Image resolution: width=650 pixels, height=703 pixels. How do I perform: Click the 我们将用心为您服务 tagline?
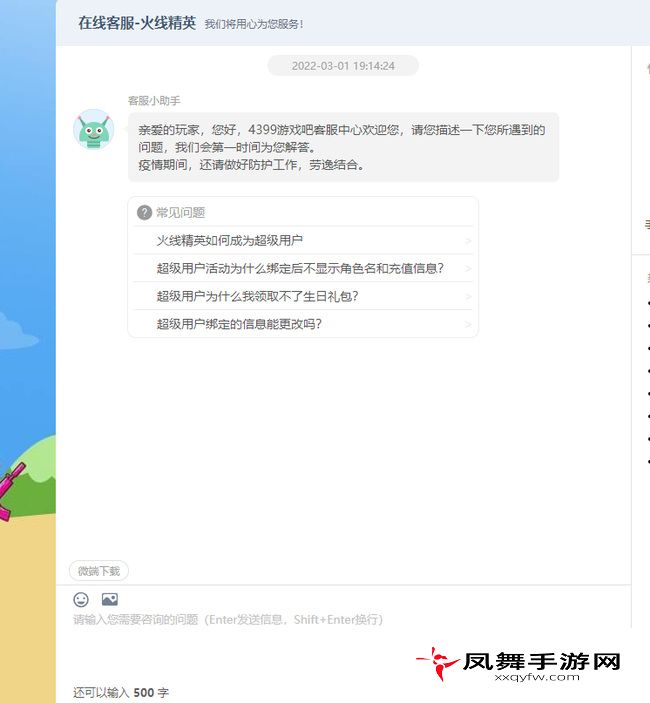[x=254, y=24]
